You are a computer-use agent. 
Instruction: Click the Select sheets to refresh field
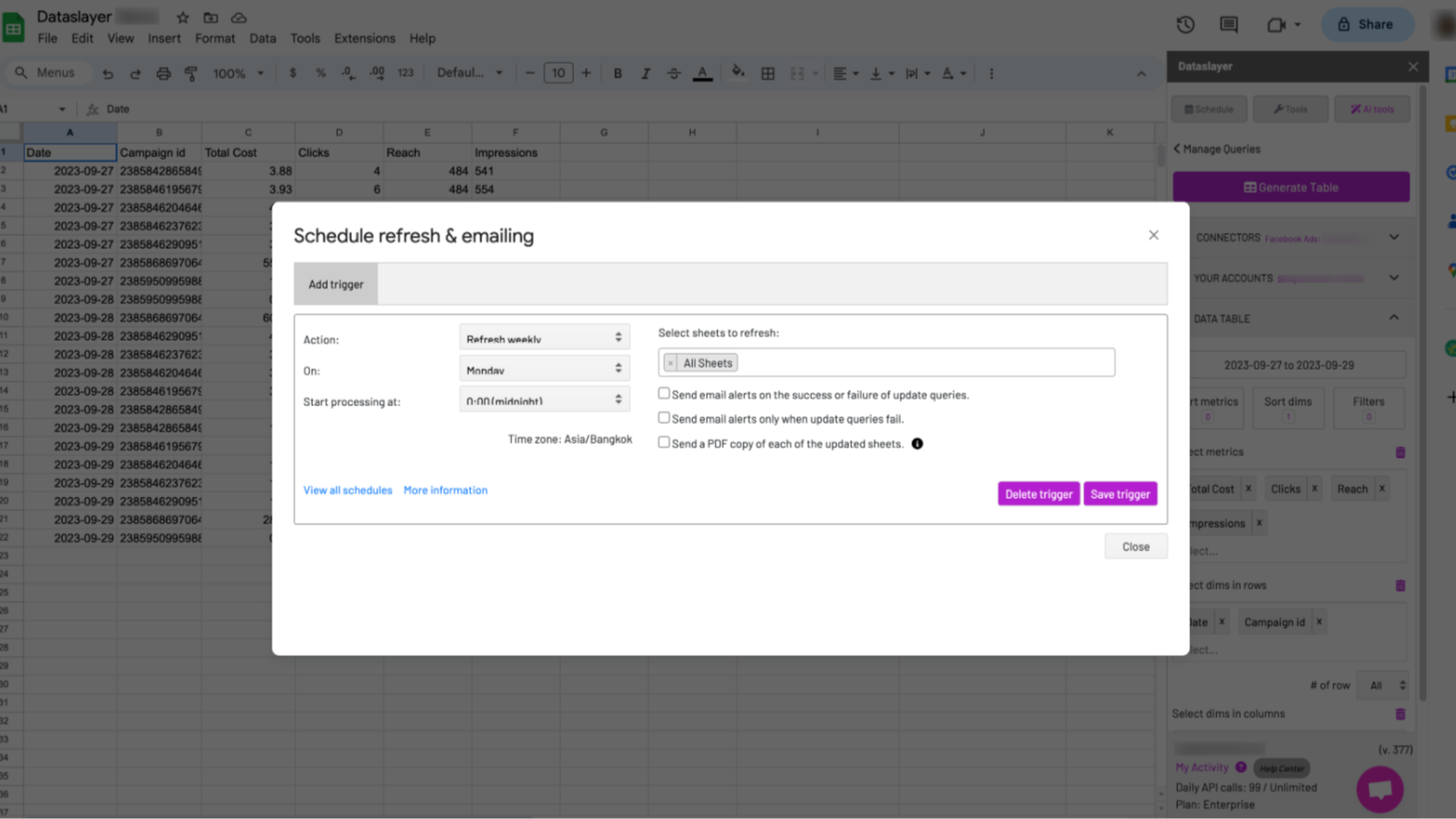[x=922, y=363]
